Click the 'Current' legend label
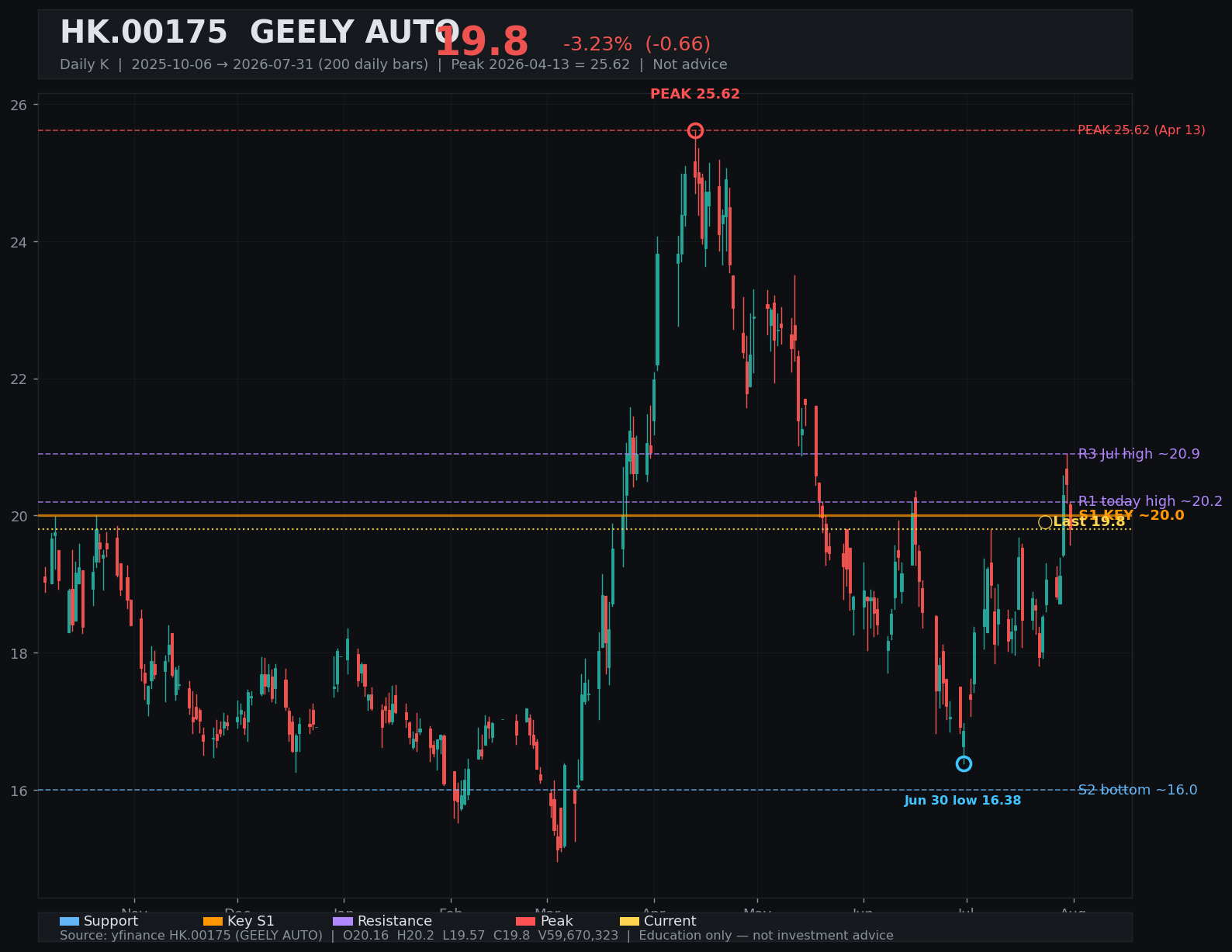This screenshot has width=1232, height=952. [x=670, y=921]
